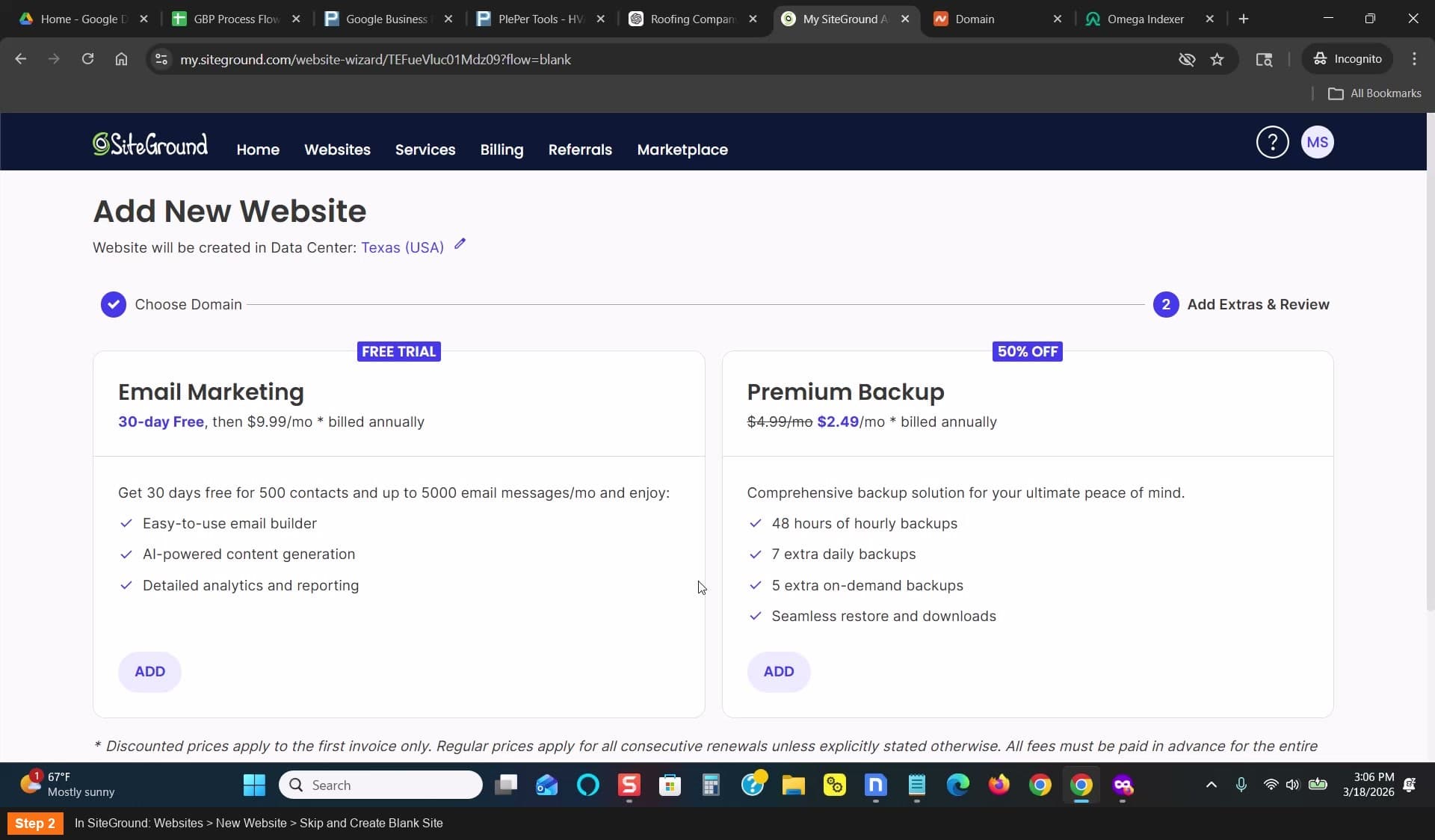Open the help question mark icon
The width and height of the screenshot is (1435, 840).
coord(1272,142)
